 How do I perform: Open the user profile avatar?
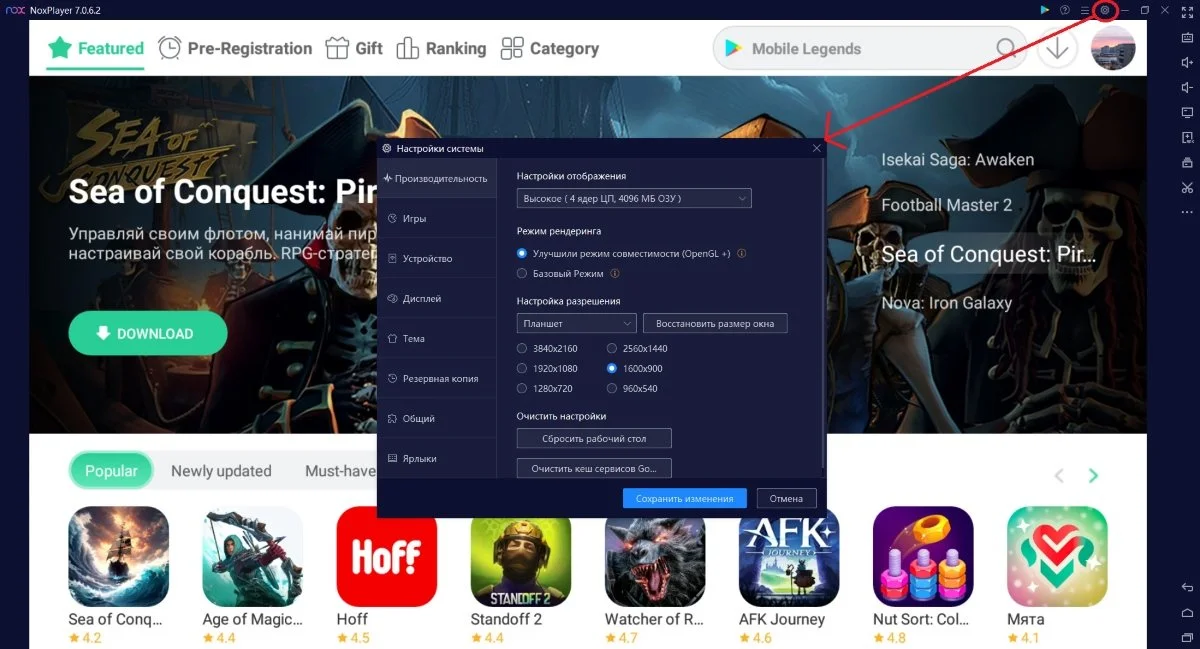pyautogui.click(x=1113, y=48)
